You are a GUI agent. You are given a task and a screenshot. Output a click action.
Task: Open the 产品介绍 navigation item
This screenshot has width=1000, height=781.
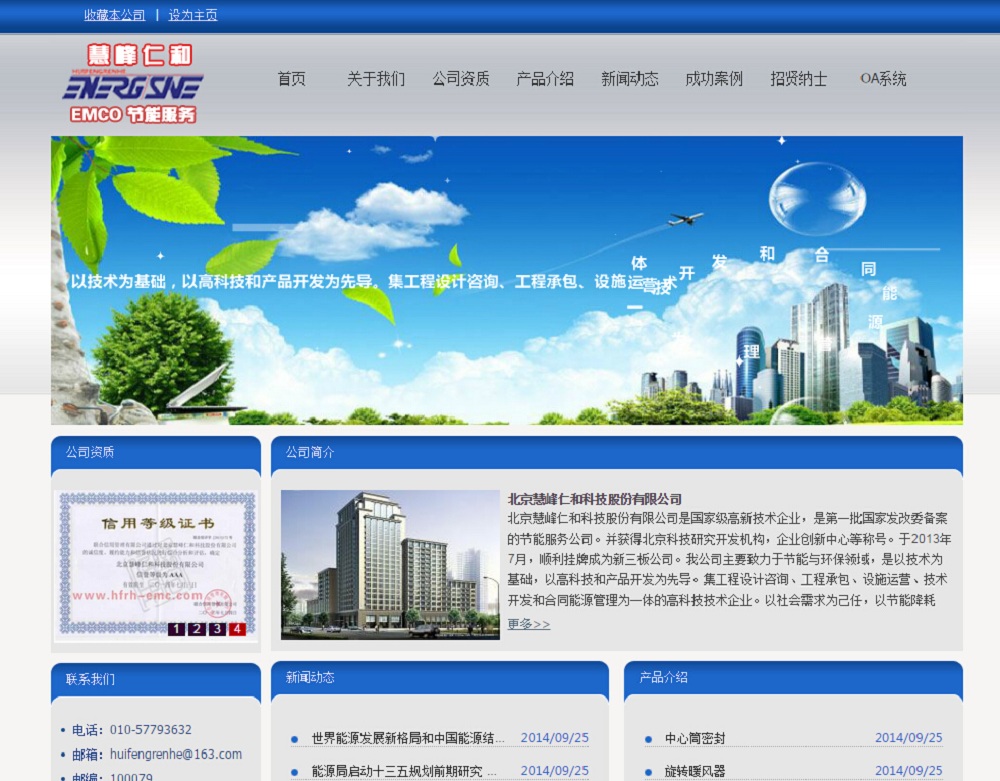(545, 78)
